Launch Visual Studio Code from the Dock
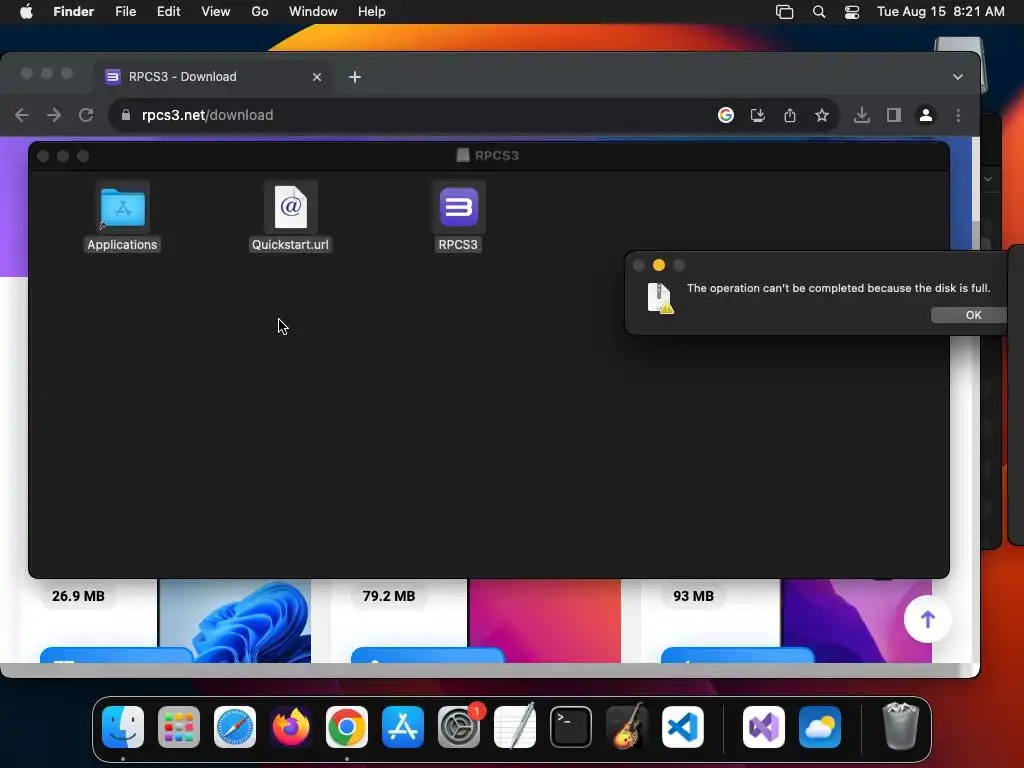The height and width of the screenshot is (768, 1024). click(x=683, y=727)
